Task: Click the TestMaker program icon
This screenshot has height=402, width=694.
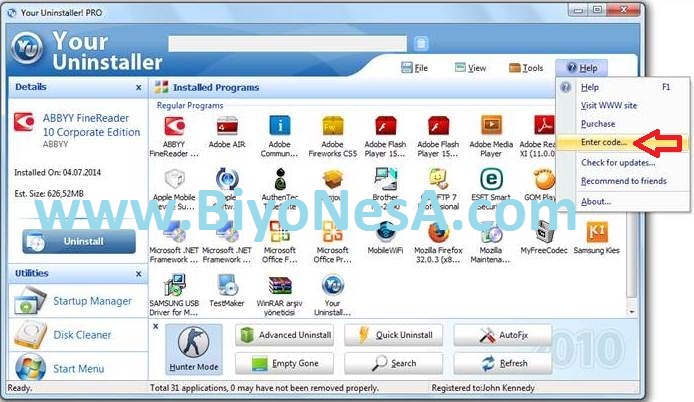Action: pos(227,287)
